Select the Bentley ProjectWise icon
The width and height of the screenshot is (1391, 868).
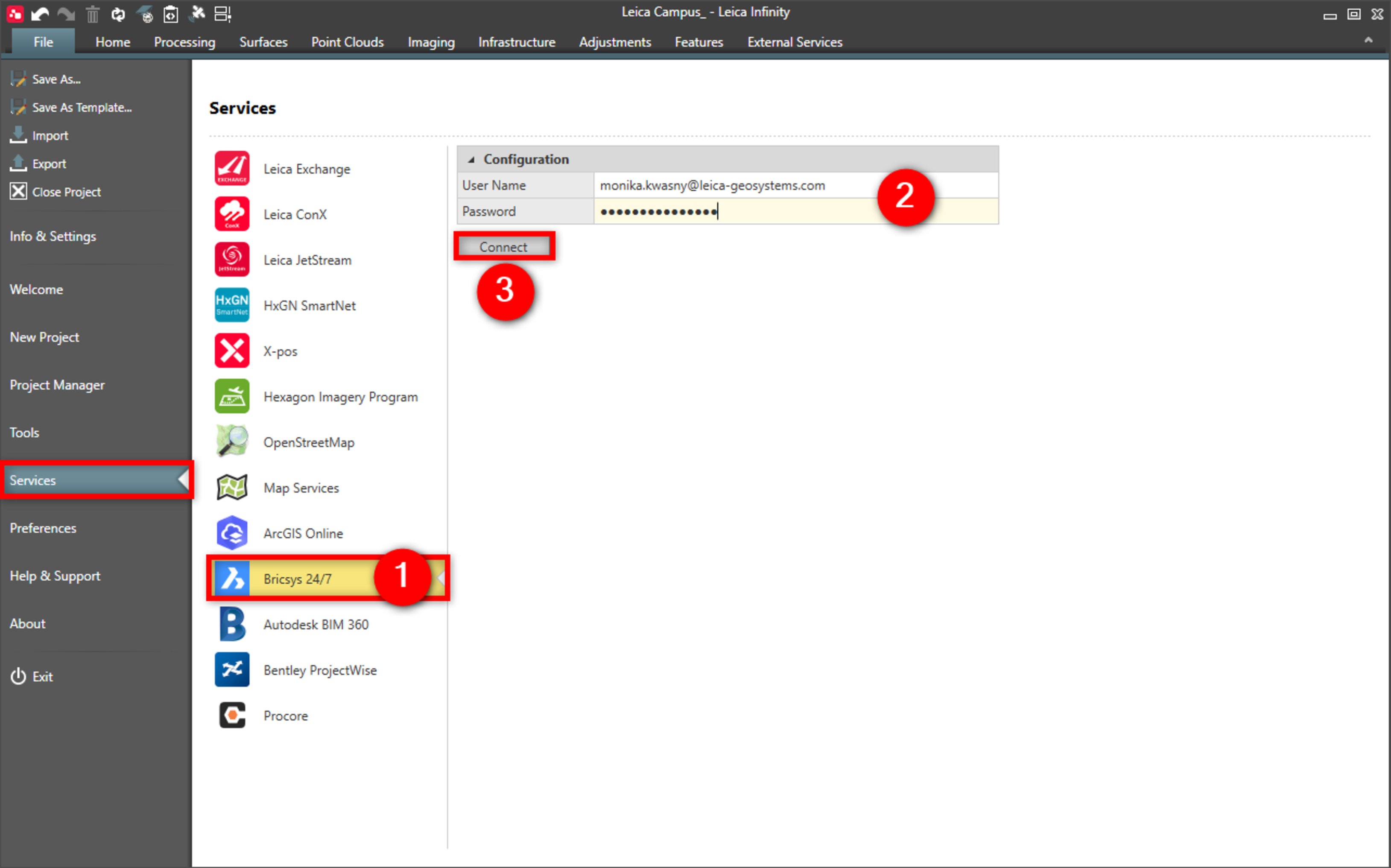(232, 669)
